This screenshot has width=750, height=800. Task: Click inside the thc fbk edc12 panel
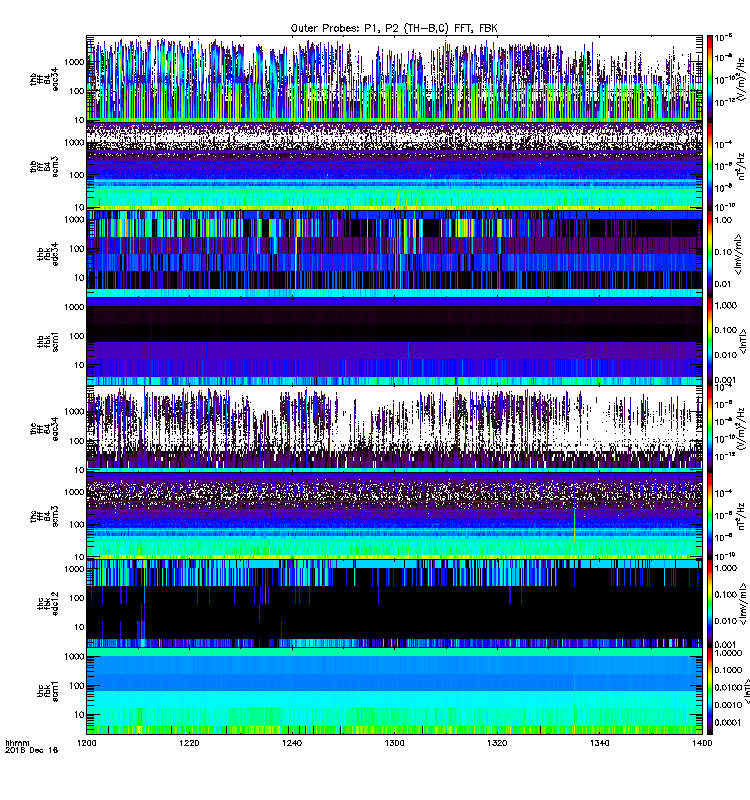pos(394,604)
